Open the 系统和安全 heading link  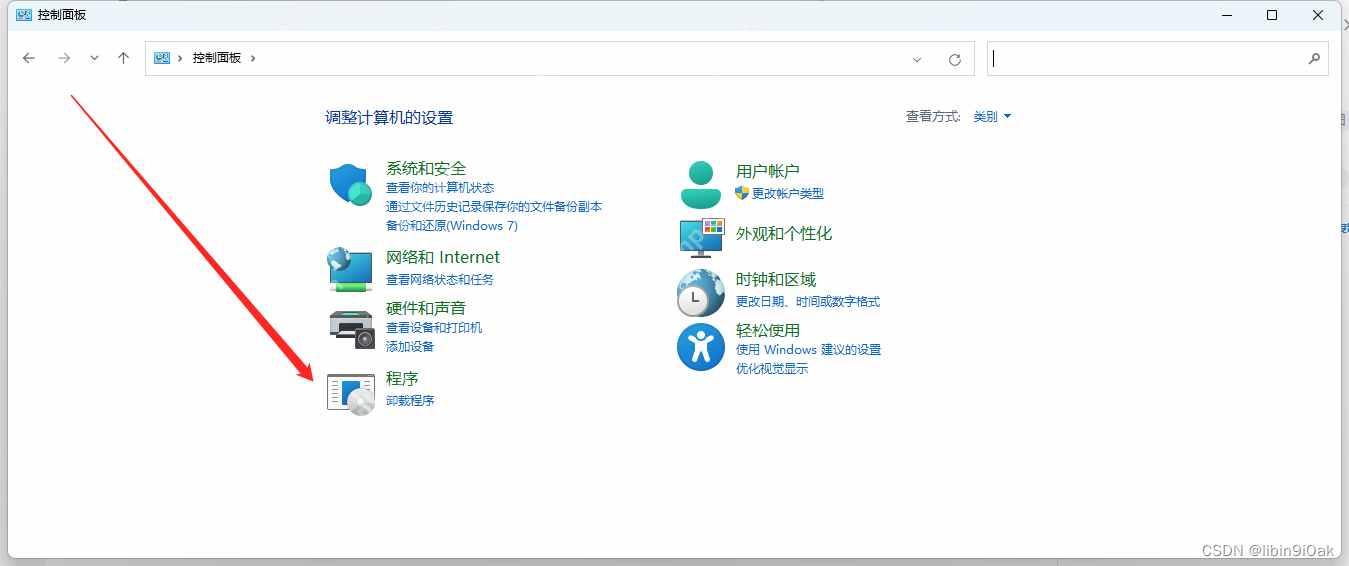pyautogui.click(x=426, y=169)
